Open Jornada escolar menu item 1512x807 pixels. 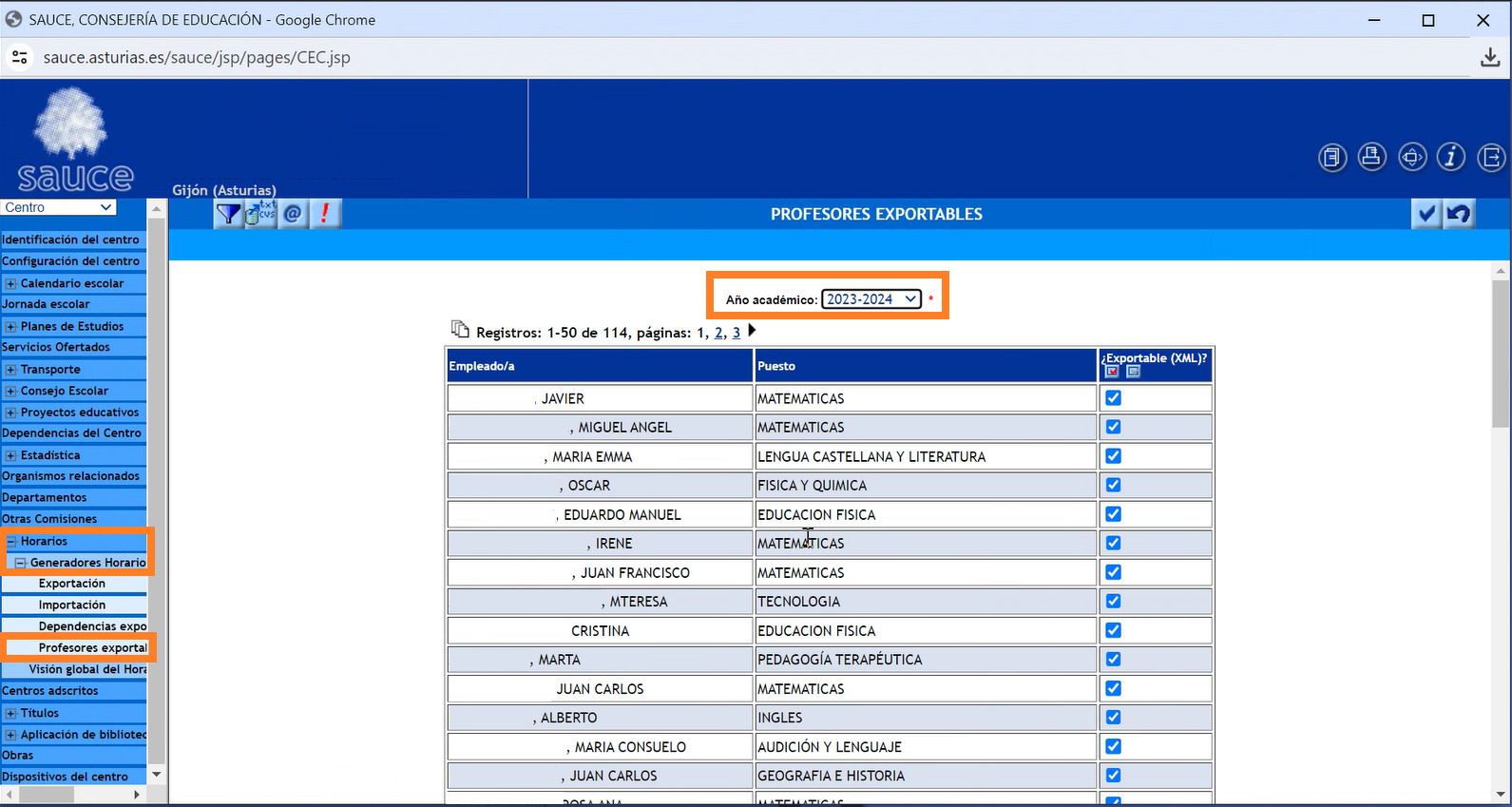coord(46,304)
